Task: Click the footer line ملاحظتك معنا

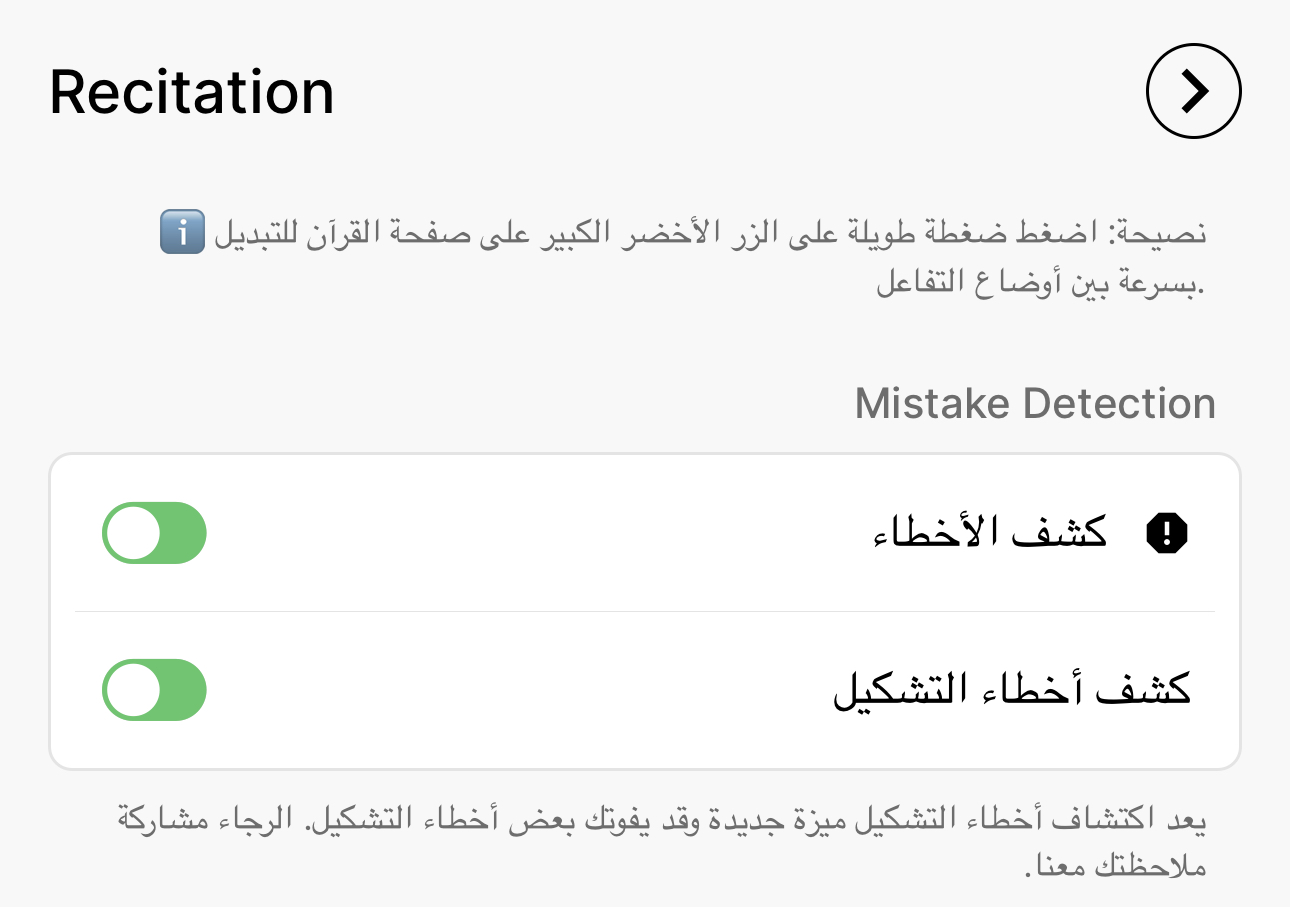Action: [1114, 865]
